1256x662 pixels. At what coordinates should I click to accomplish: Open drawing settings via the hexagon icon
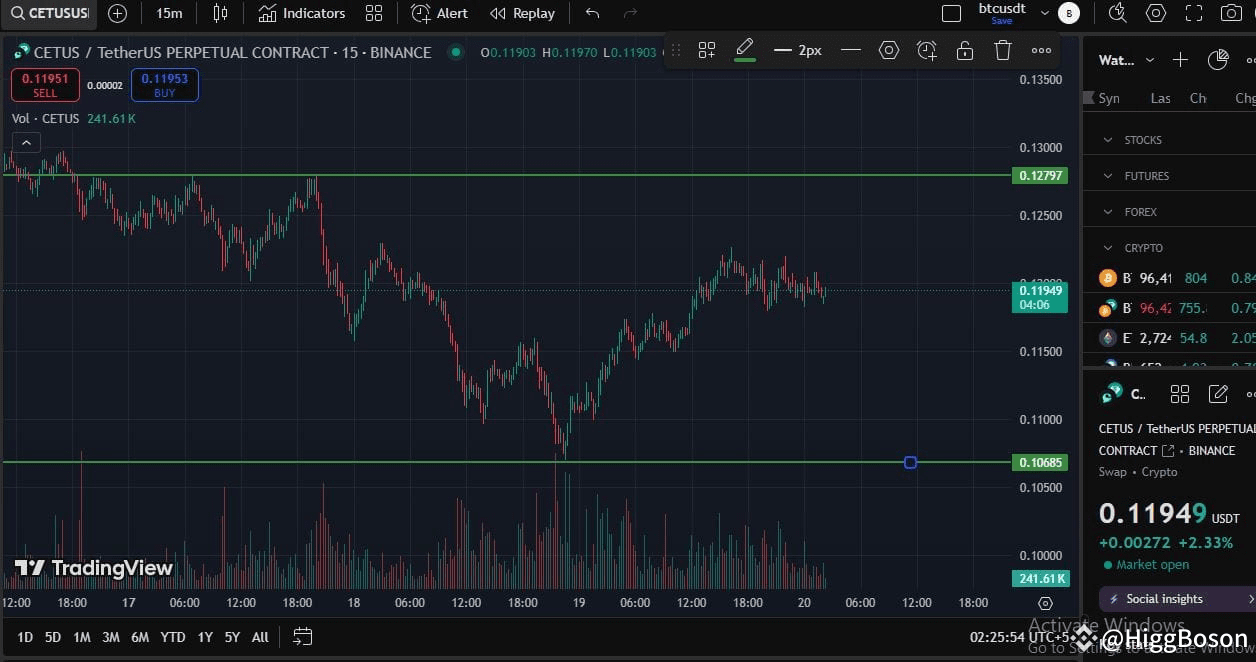pos(889,50)
